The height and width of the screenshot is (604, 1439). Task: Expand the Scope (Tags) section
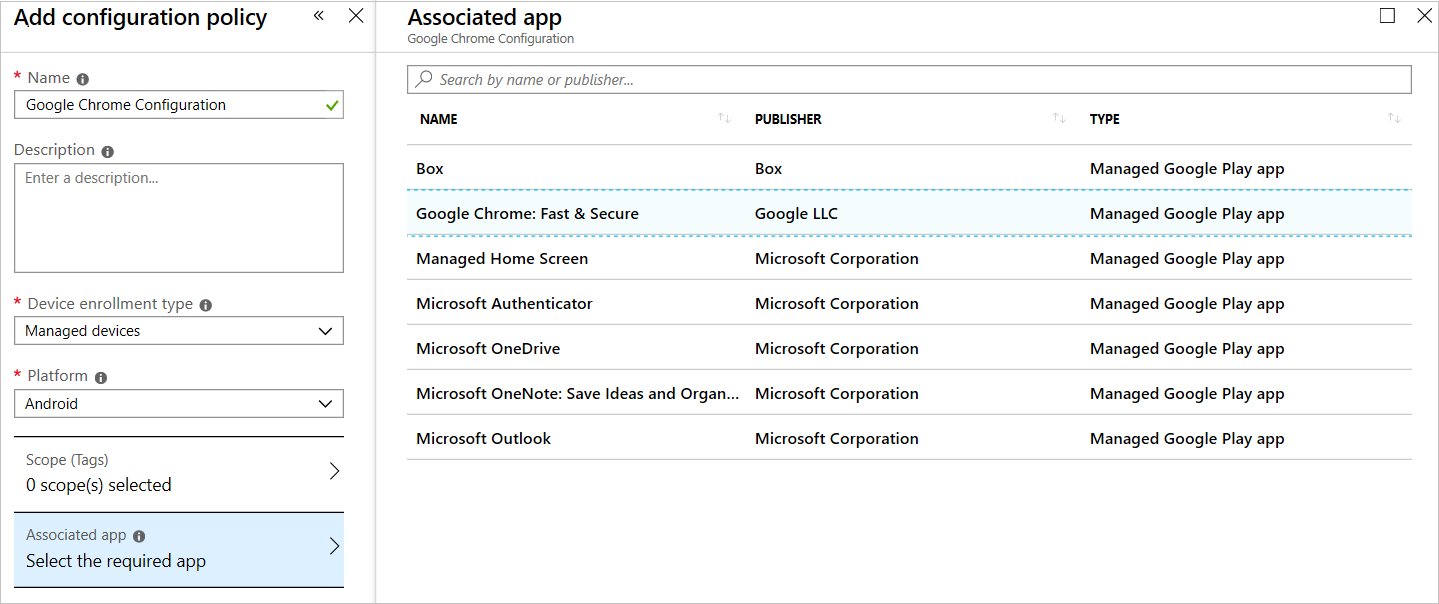335,472
